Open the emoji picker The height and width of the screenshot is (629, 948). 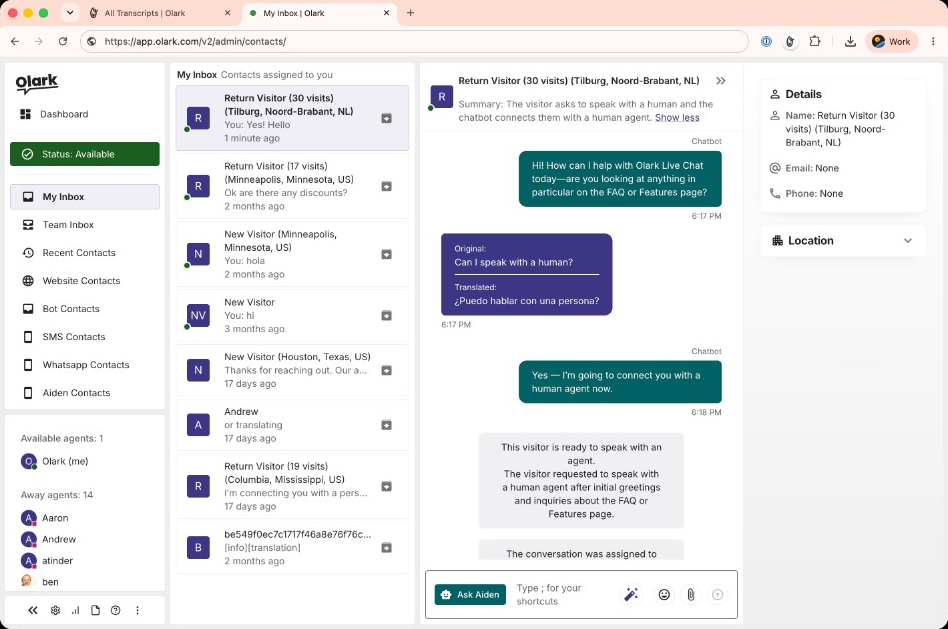pyautogui.click(x=664, y=595)
